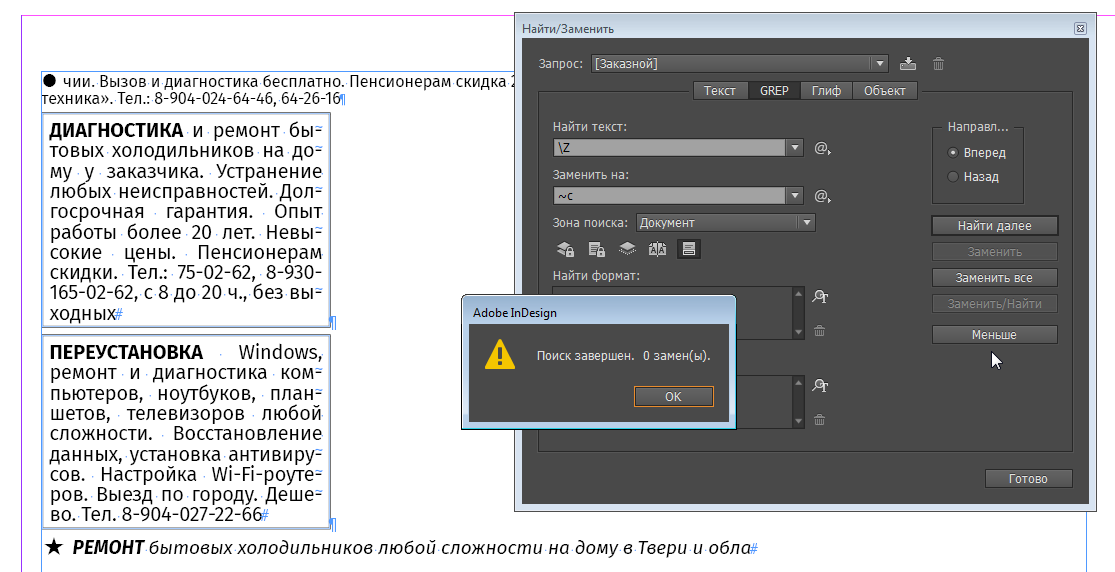Toggle include locked stories icon

tap(596, 249)
